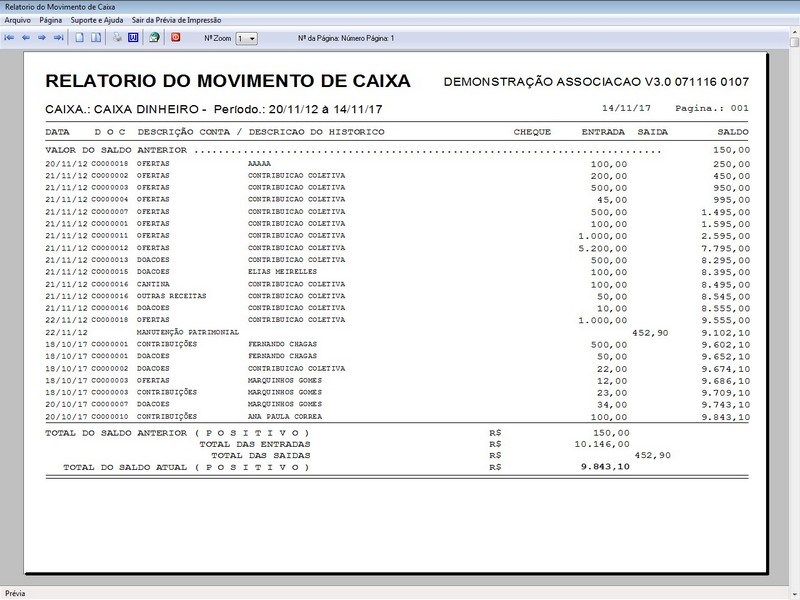Click Sair da Prévia de Impressão
The image size is (800, 600).
tap(177, 20)
